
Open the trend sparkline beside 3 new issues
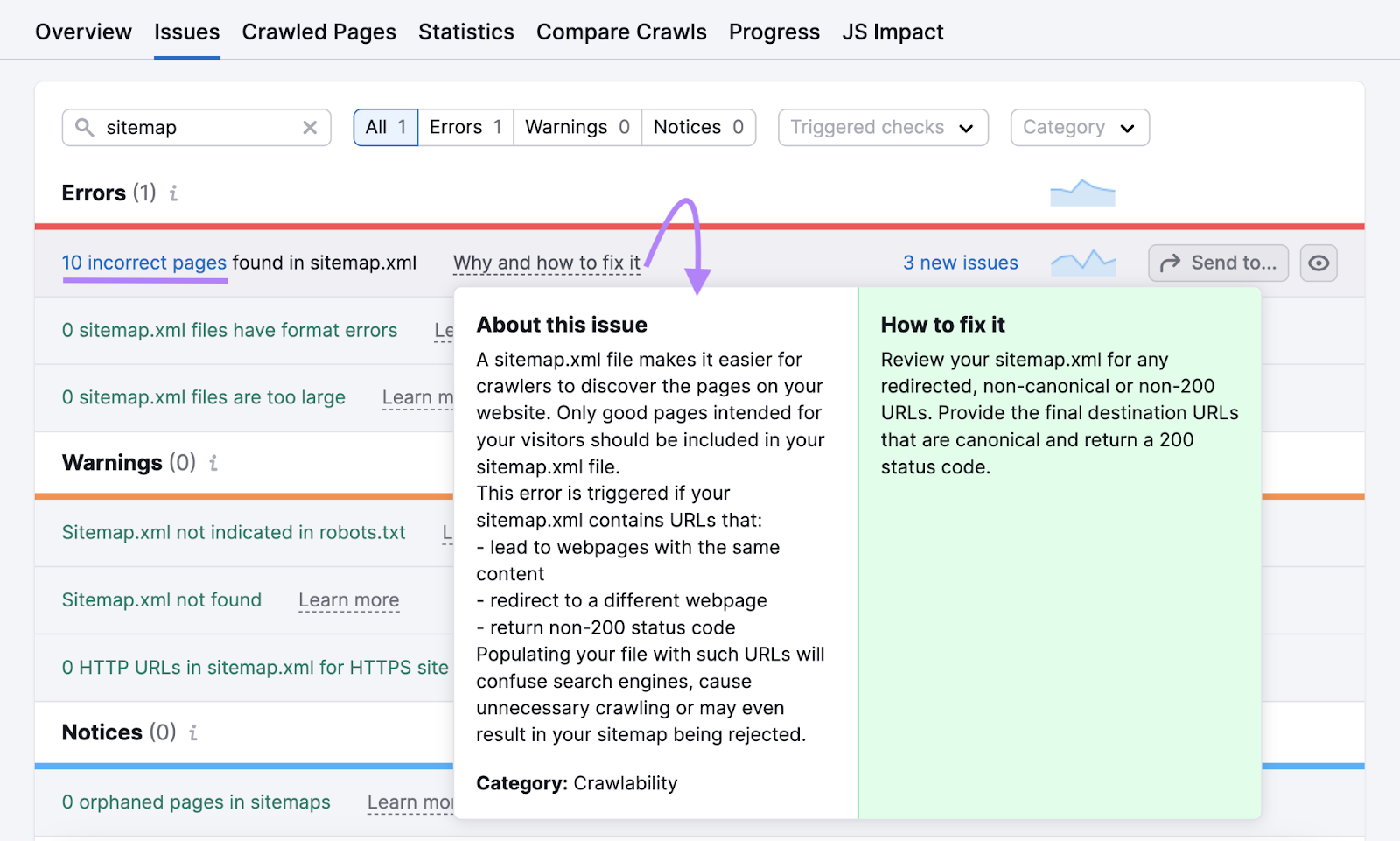point(1083,262)
